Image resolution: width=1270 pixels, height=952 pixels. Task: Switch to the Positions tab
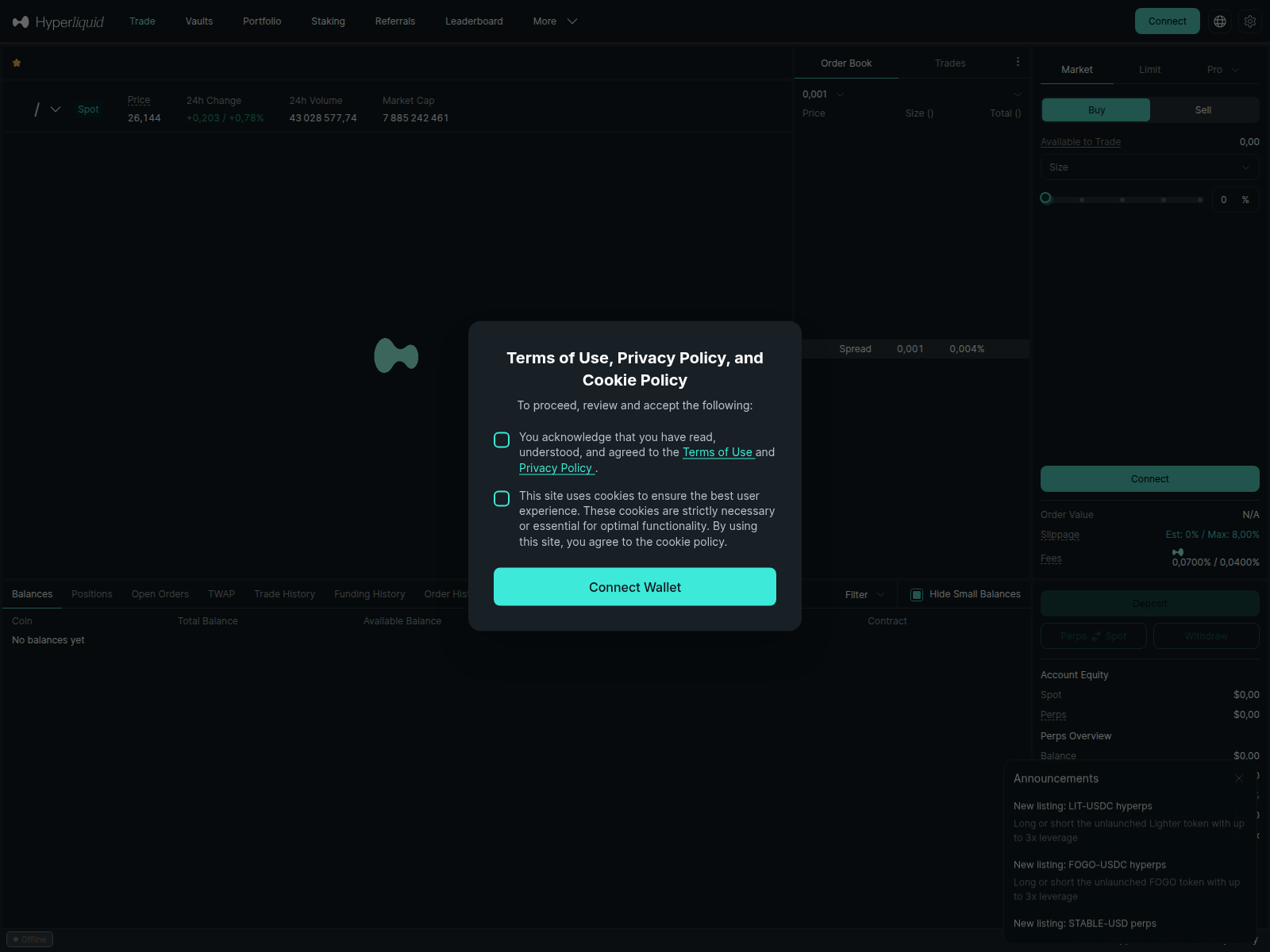tap(92, 594)
